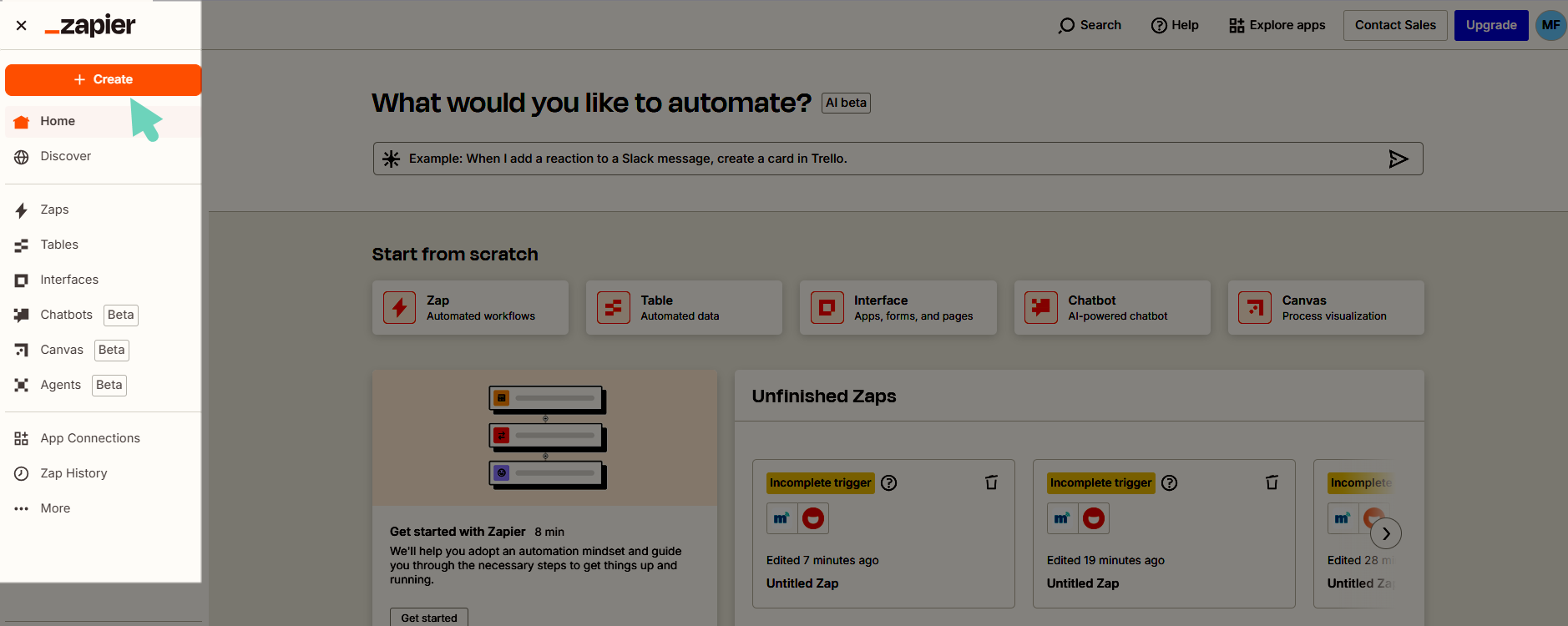Open Untitled Zap edited 19 minutes ago
Screen dimensions: 1568x626
coord(1083,583)
